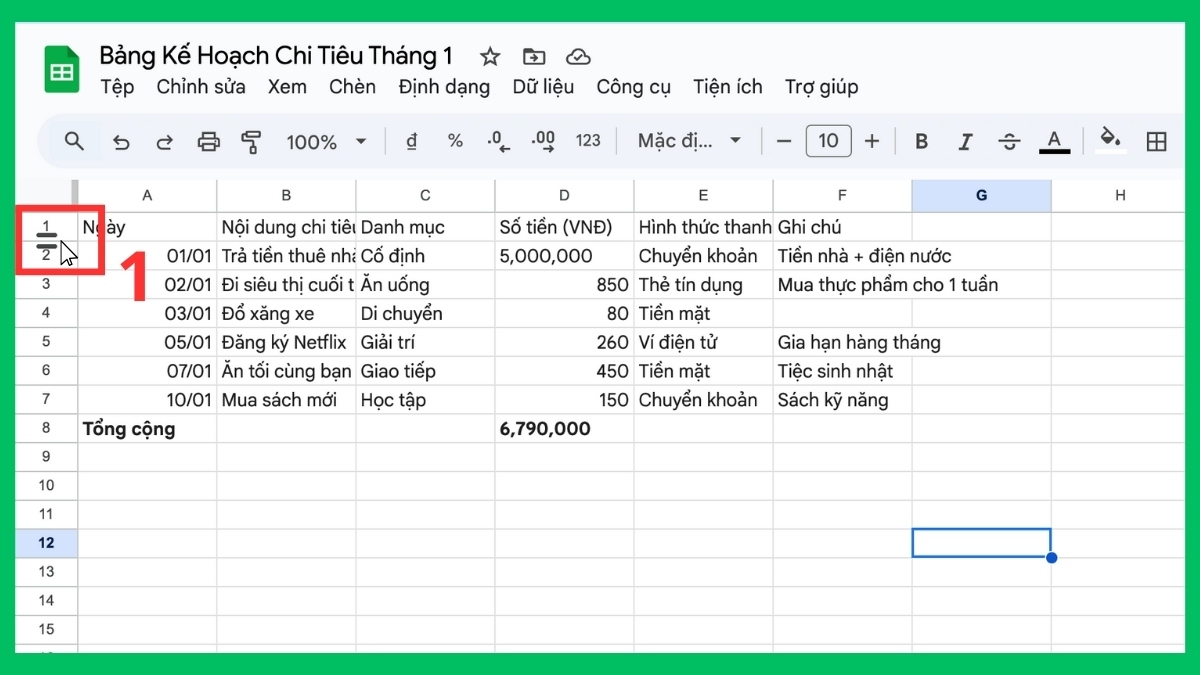Click the Redo icon
The width and height of the screenshot is (1200, 675).
coord(164,141)
